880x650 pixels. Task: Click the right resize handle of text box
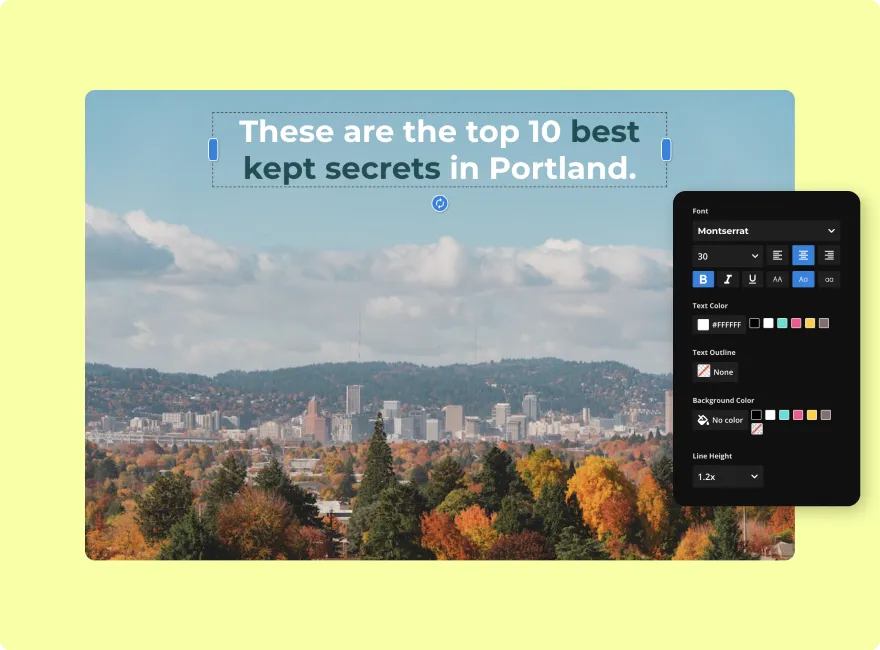click(x=666, y=150)
